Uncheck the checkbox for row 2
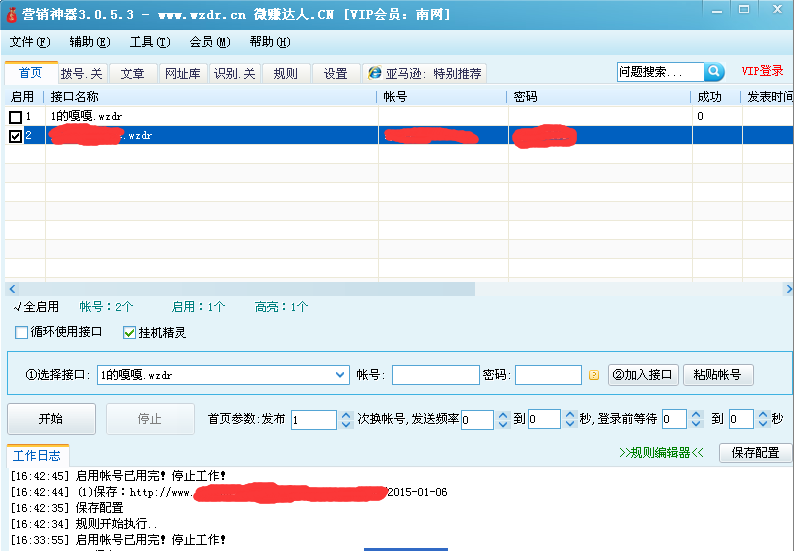Image resolution: width=794 pixels, height=551 pixels. [16, 136]
